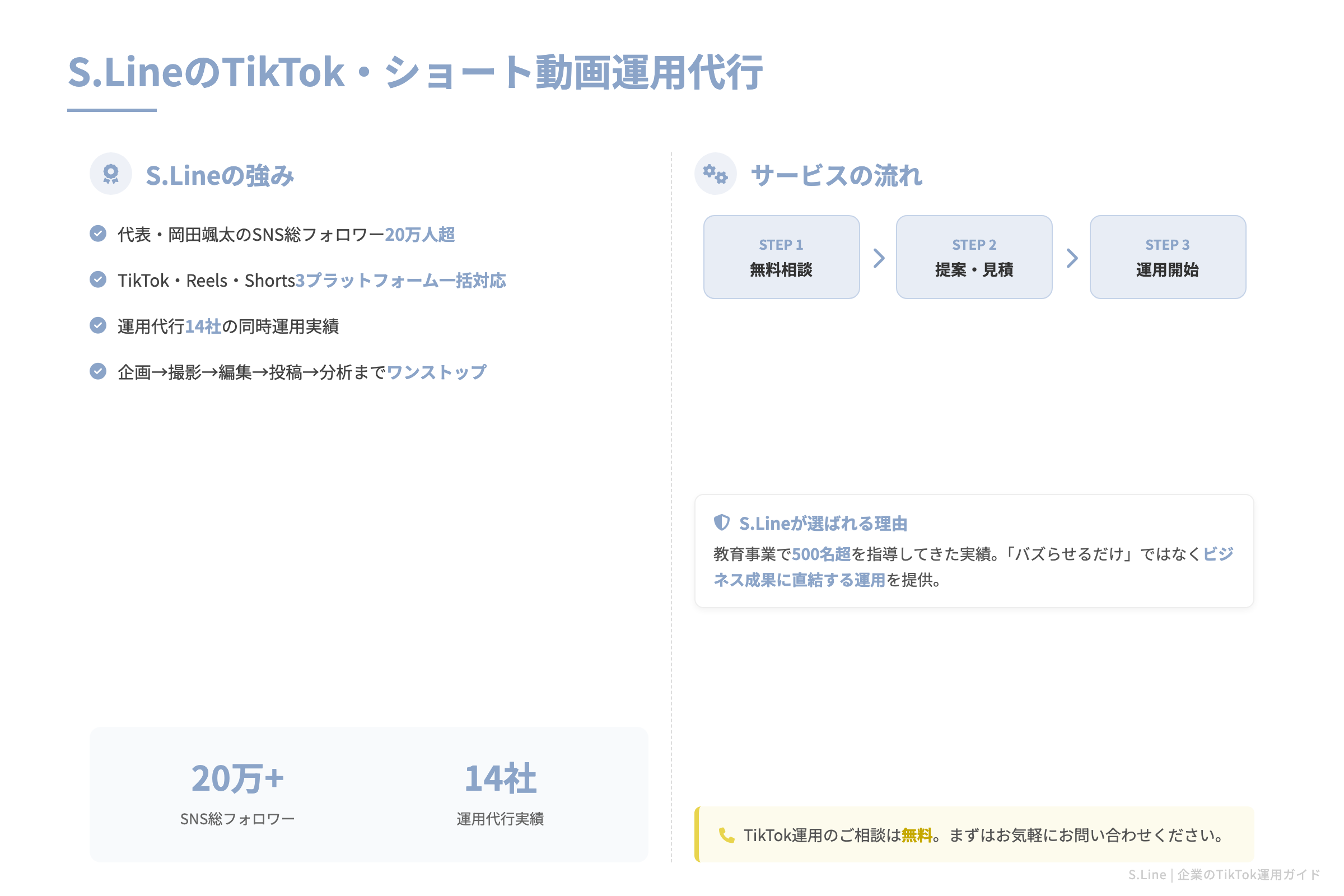Viewport: 1344px width, 896px height.
Task: Toggle the check bullet on the 14社 achievement row
Action: 99,326
